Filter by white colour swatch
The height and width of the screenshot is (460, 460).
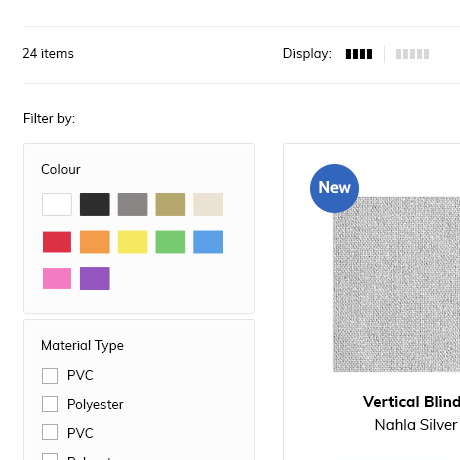(57, 204)
